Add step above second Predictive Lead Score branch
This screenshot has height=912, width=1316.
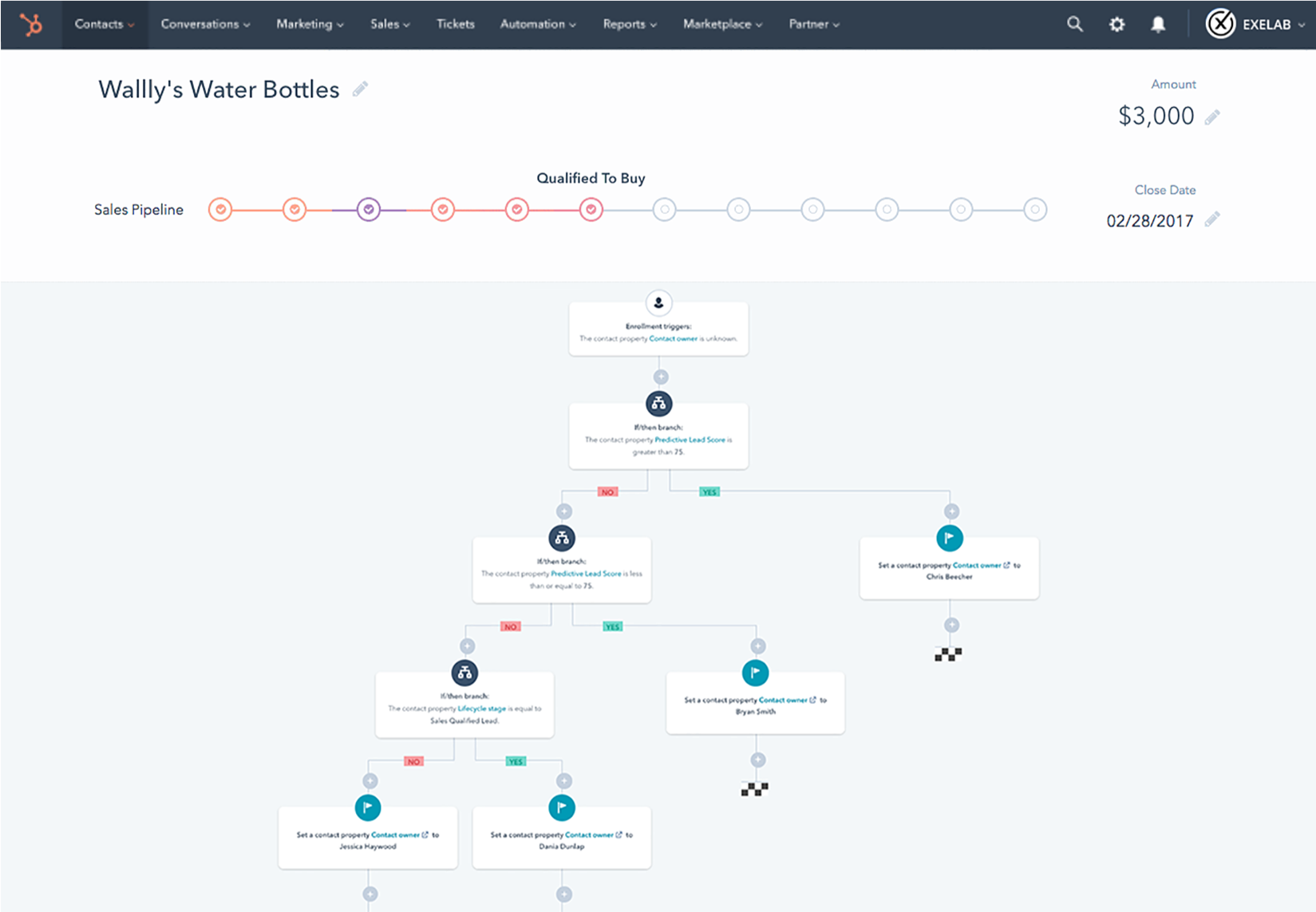coord(564,511)
